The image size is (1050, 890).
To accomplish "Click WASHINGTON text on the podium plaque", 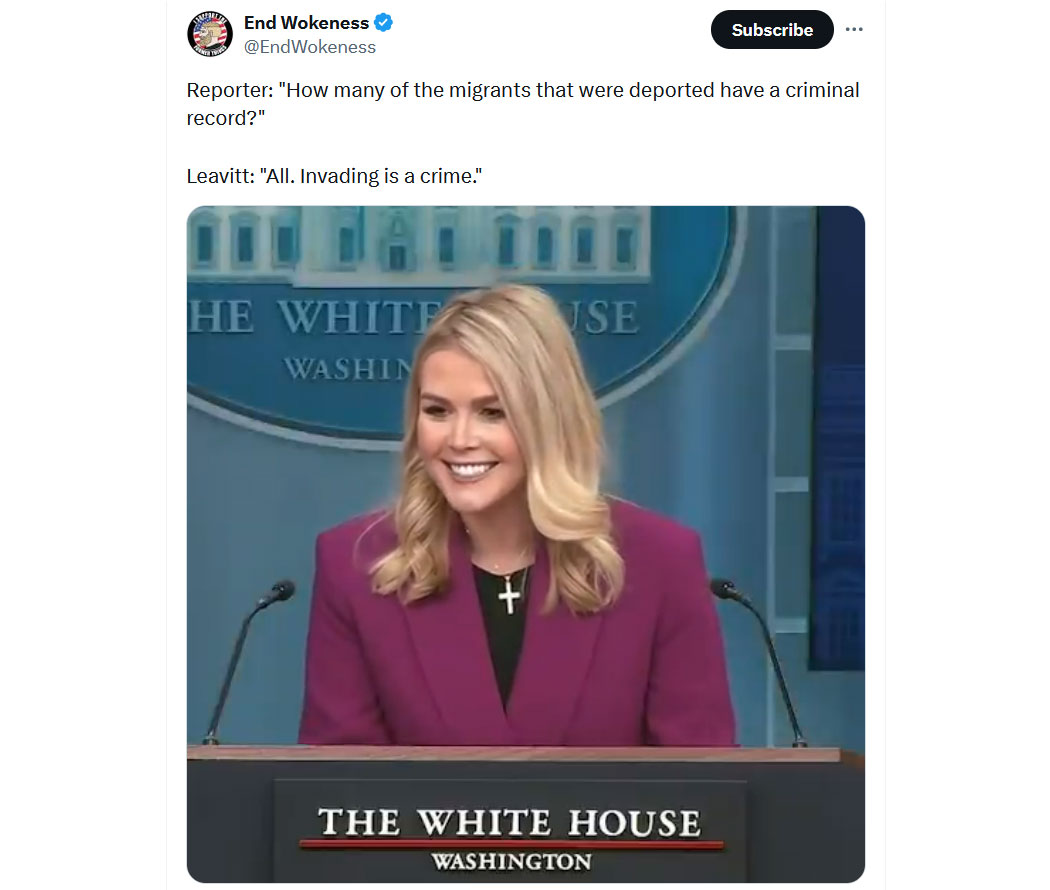I will tap(512, 861).
